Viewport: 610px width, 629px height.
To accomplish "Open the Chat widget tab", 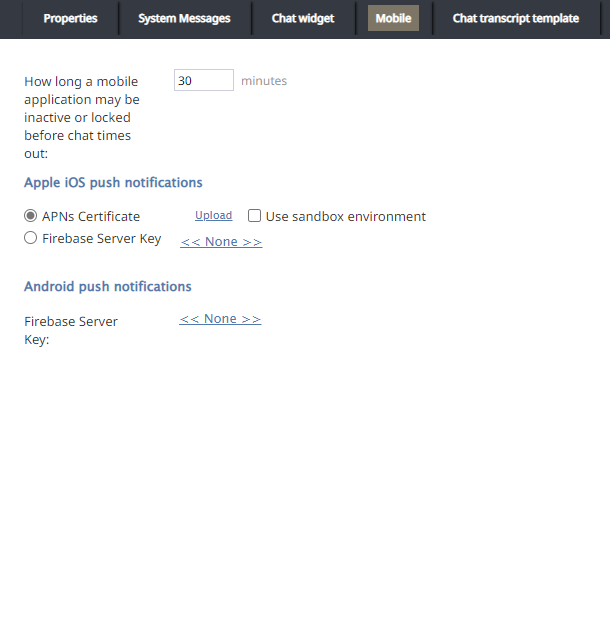I will [x=303, y=18].
